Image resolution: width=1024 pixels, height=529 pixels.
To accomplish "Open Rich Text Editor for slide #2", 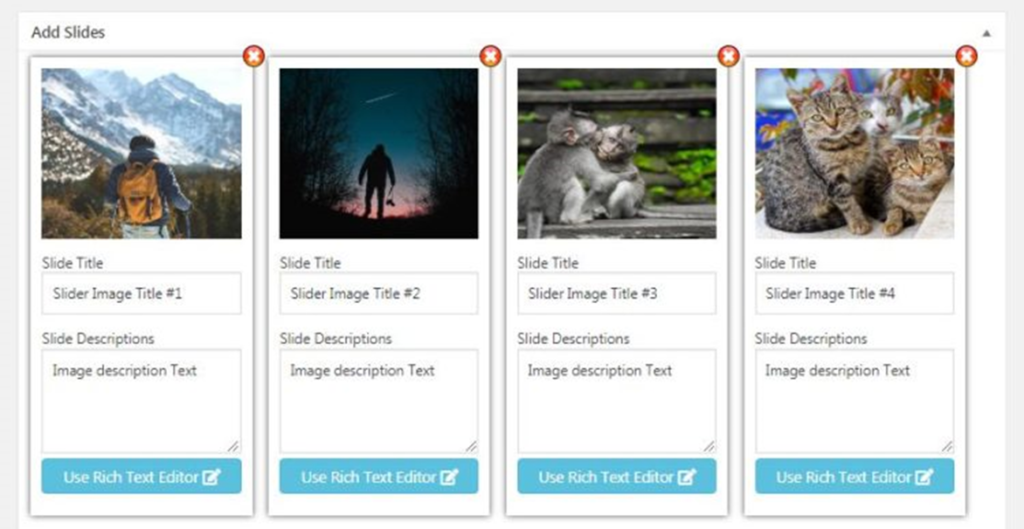I will click(x=378, y=477).
